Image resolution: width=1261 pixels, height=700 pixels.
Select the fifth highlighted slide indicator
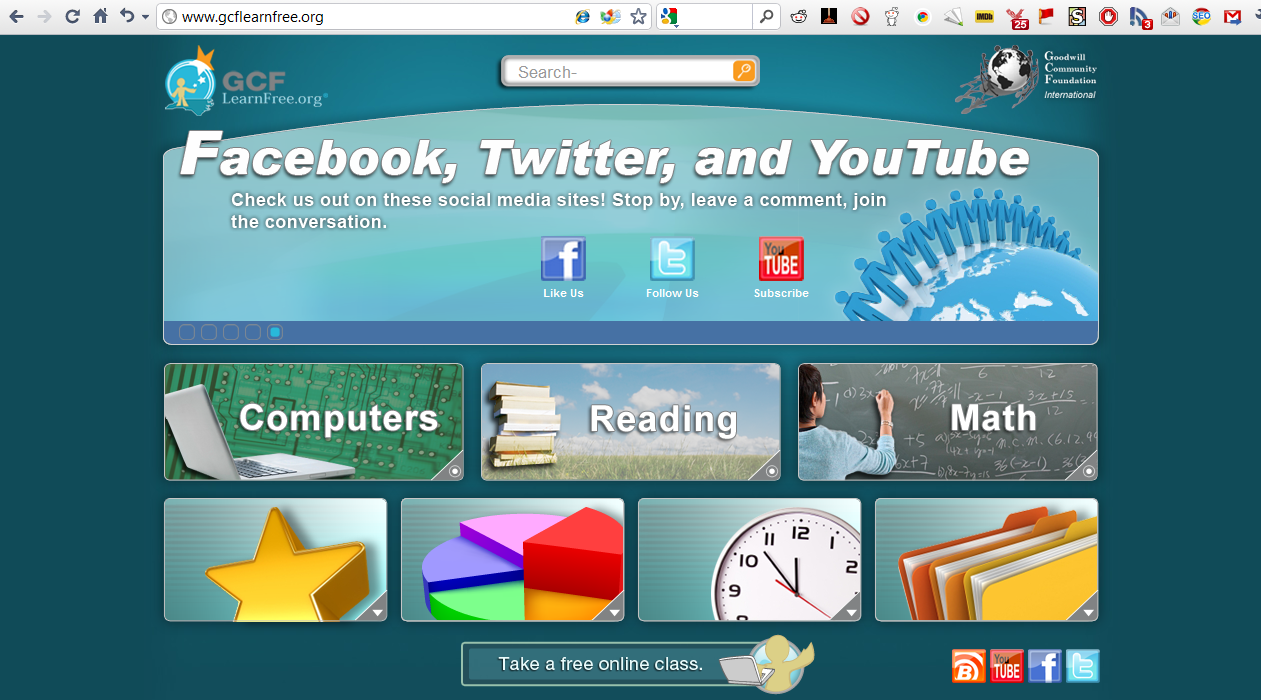click(275, 332)
